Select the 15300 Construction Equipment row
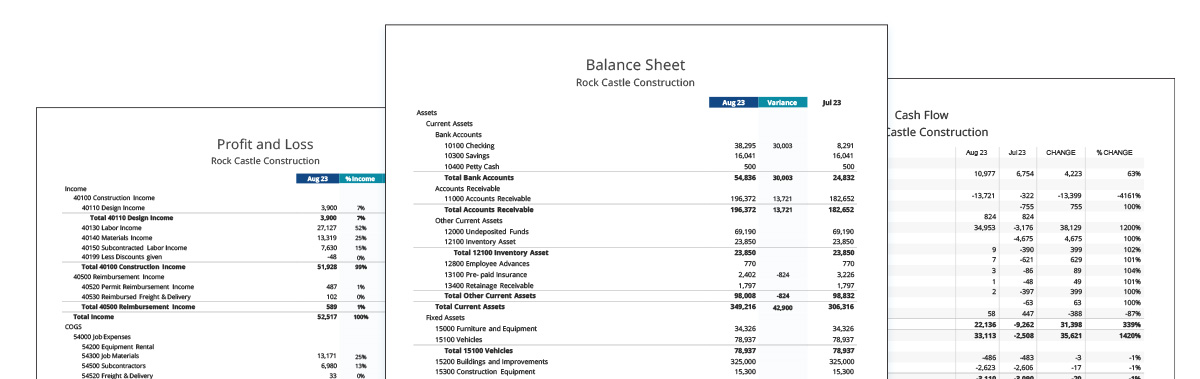1200x379 pixels. (x=636, y=371)
